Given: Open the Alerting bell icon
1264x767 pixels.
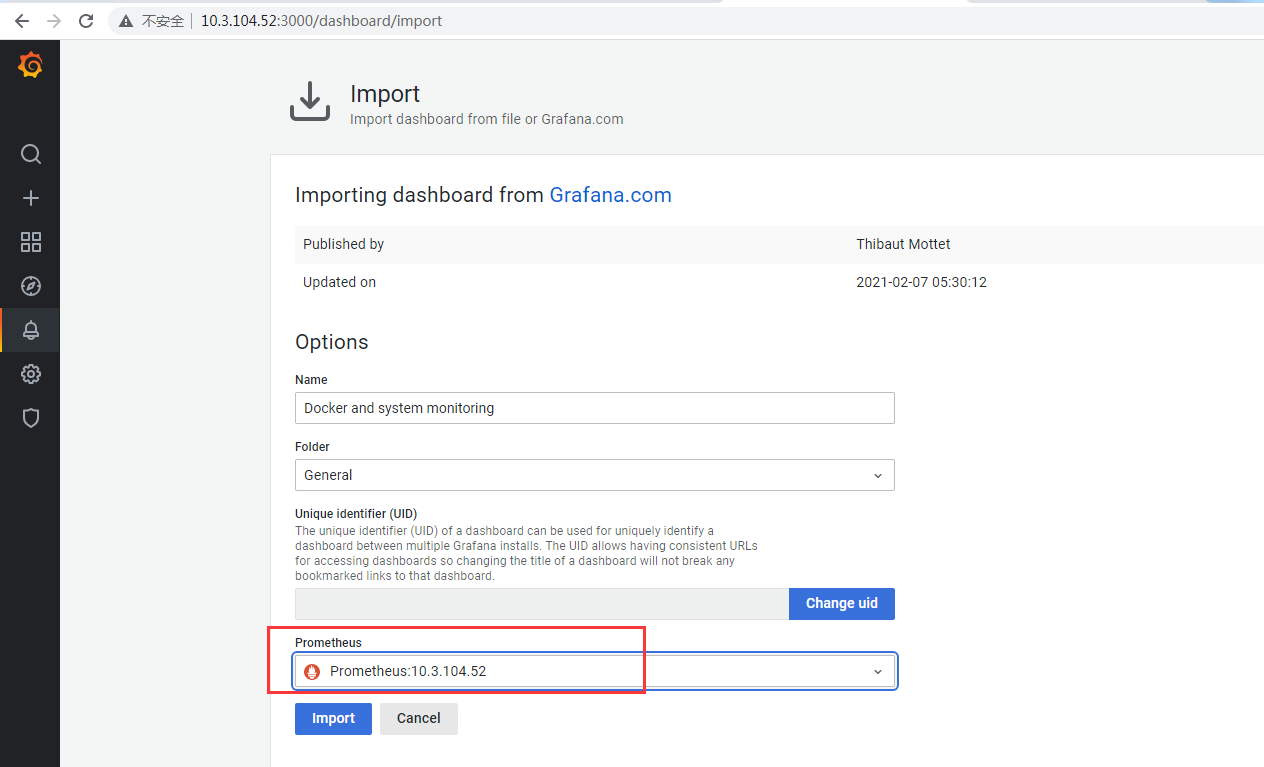Looking at the screenshot, I should pyautogui.click(x=31, y=330).
